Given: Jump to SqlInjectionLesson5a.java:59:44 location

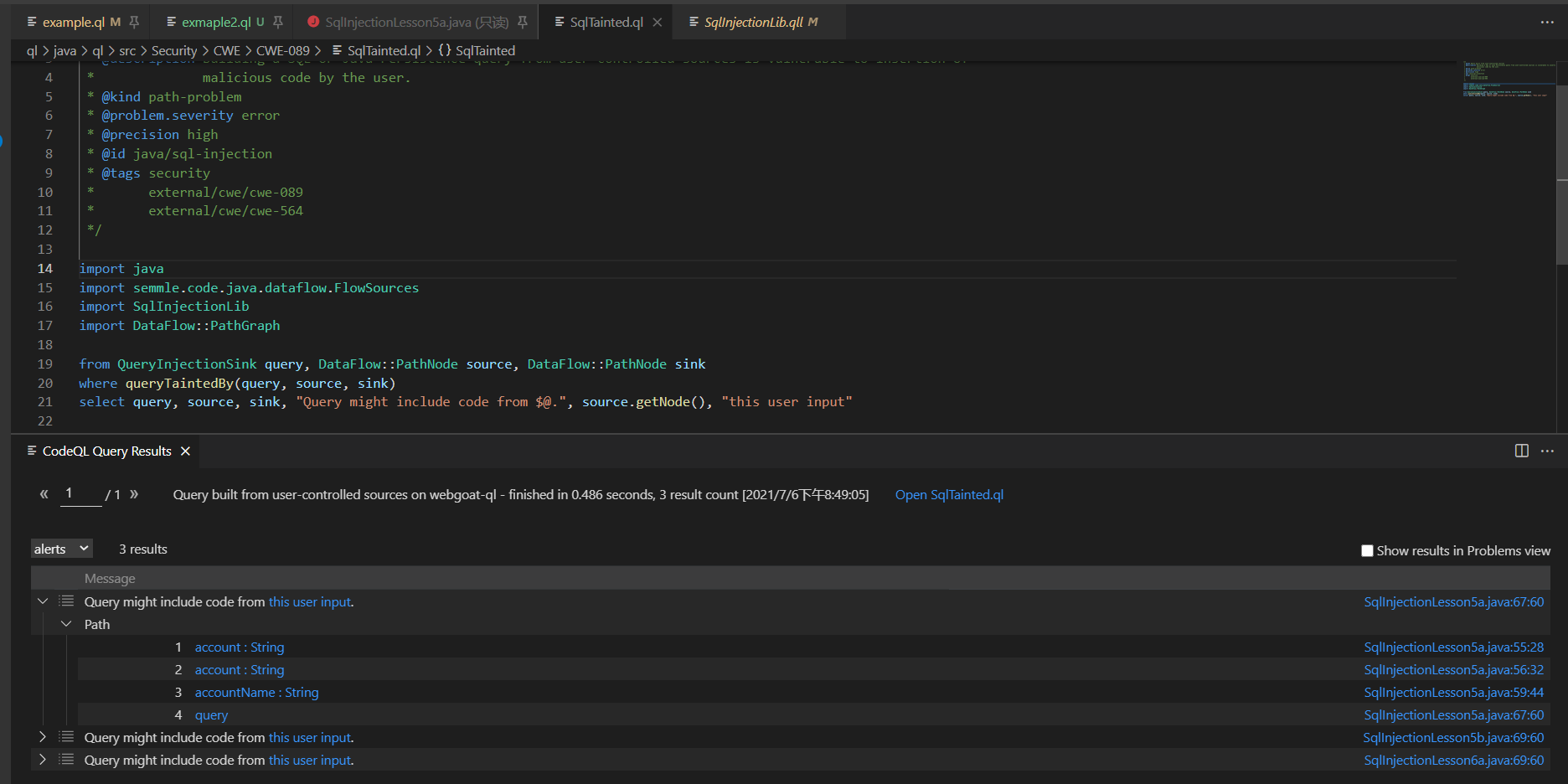Looking at the screenshot, I should coord(1453,692).
